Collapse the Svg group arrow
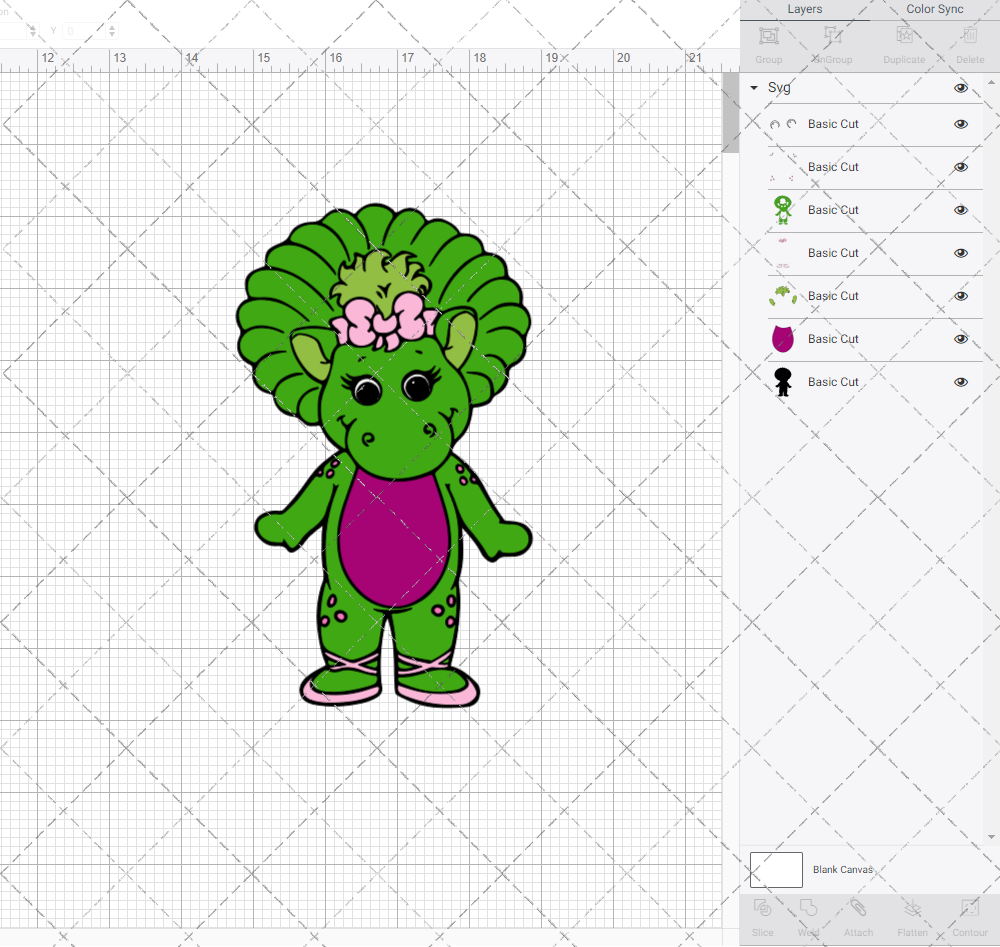The width and height of the screenshot is (1000, 947). (x=754, y=87)
